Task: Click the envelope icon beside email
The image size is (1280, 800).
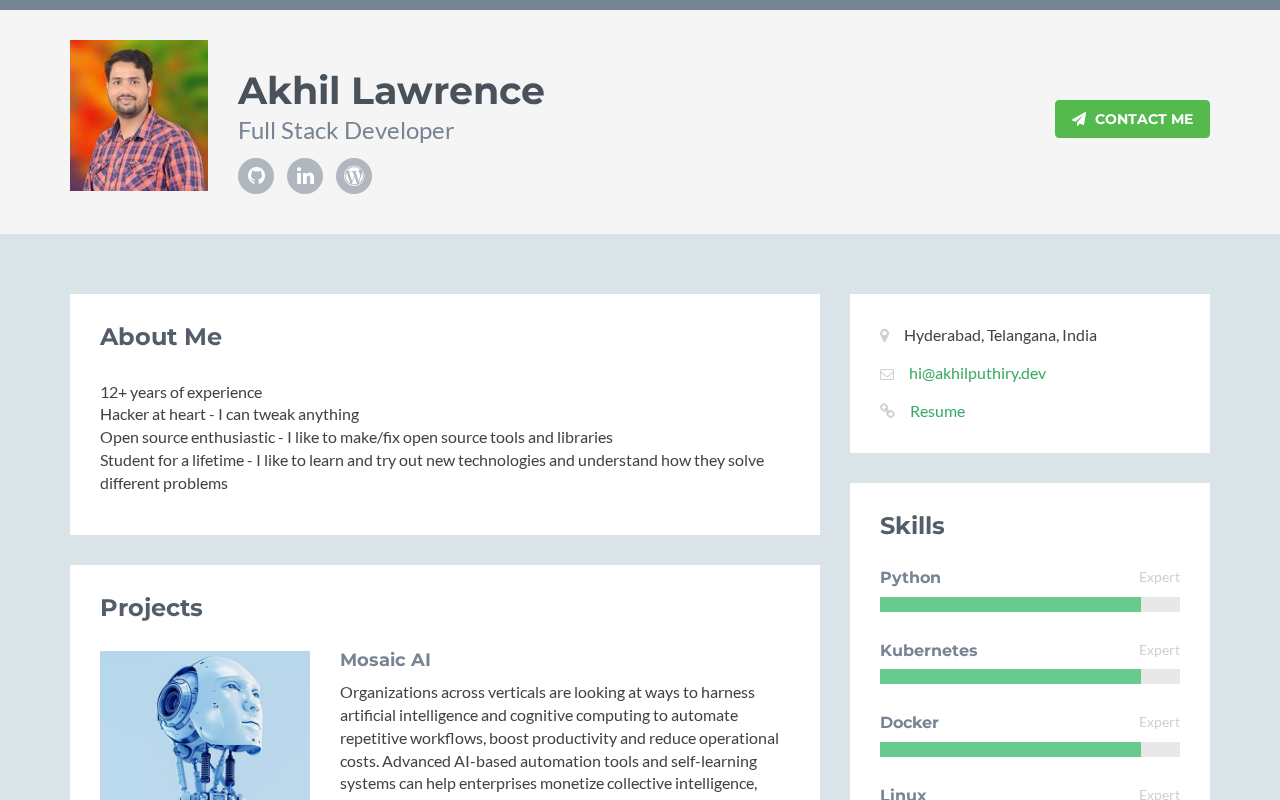Action: click(887, 374)
